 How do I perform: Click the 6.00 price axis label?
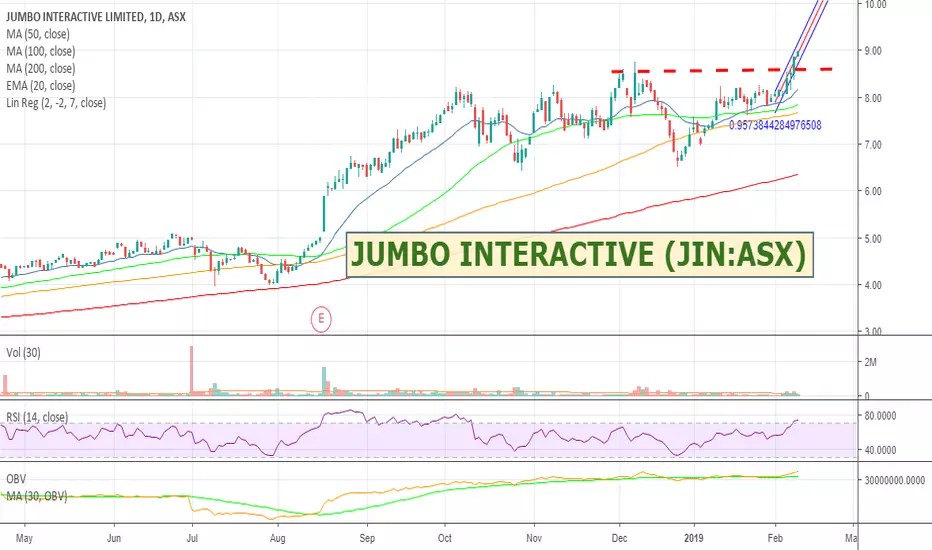(873, 191)
